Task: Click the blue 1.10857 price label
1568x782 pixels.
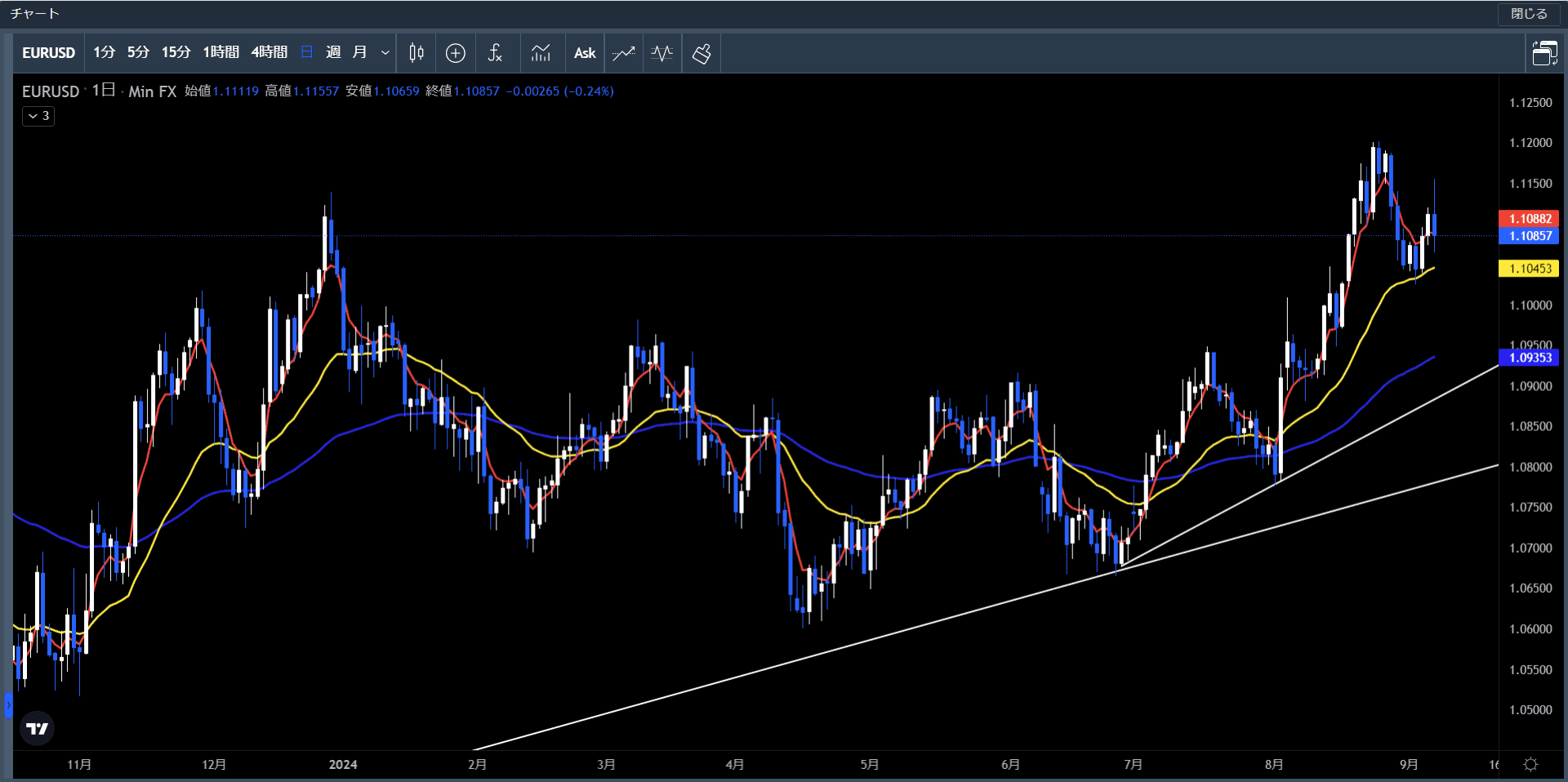Action: point(1529,236)
